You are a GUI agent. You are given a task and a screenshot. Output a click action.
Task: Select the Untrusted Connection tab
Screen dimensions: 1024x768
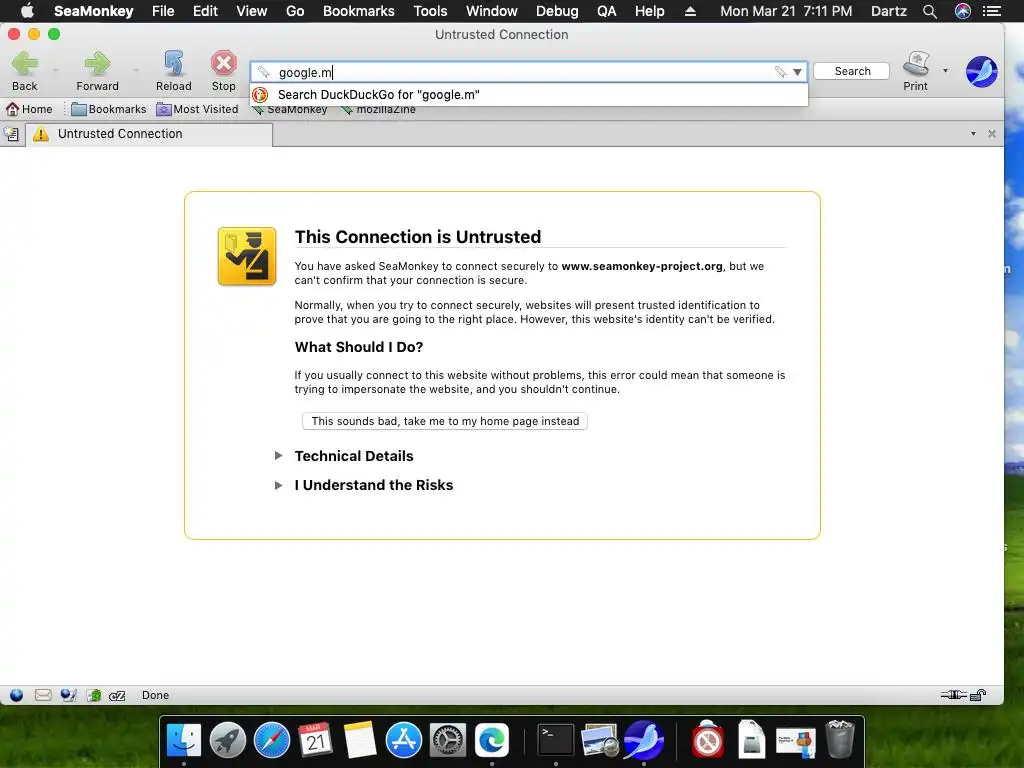point(149,134)
